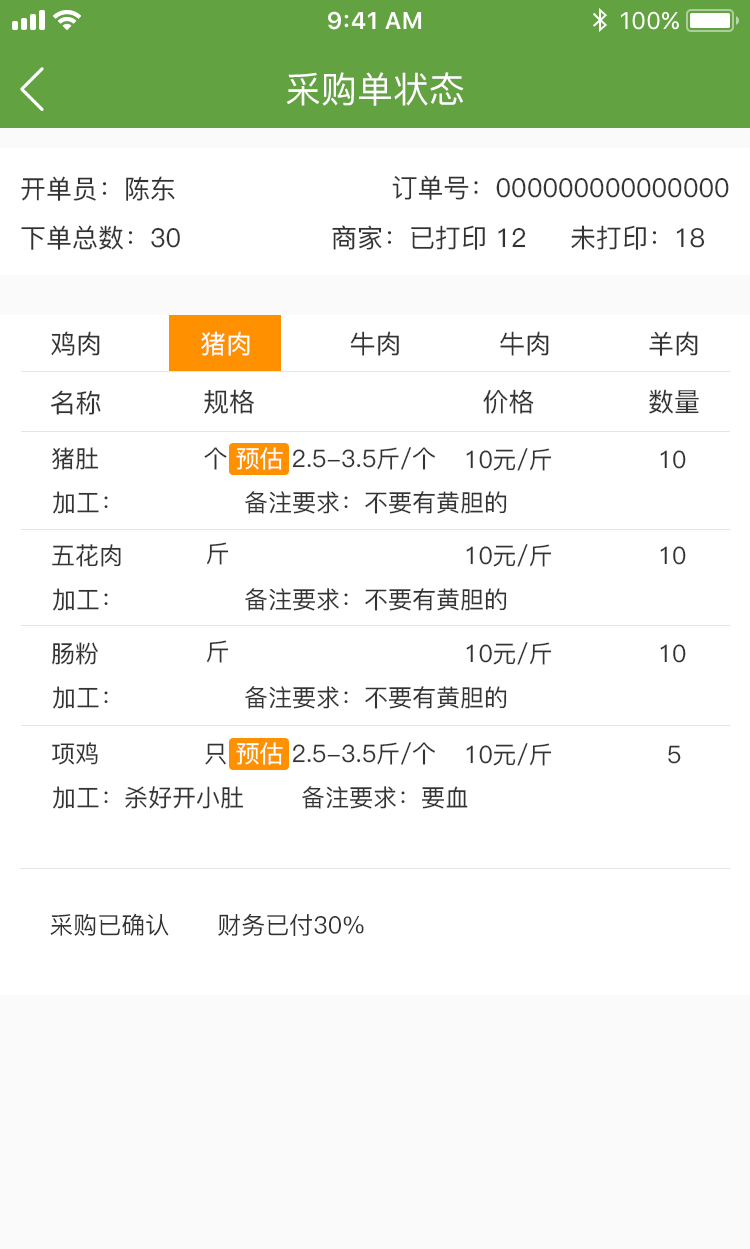The height and width of the screenshot is (1249, 750).
Task: Tap the 已打印 12 count
Action: point(468,238)
